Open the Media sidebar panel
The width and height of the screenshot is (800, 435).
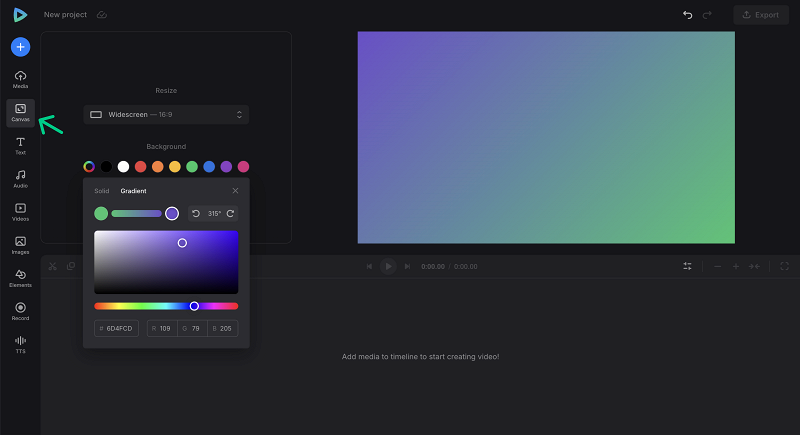pos(20,80)
